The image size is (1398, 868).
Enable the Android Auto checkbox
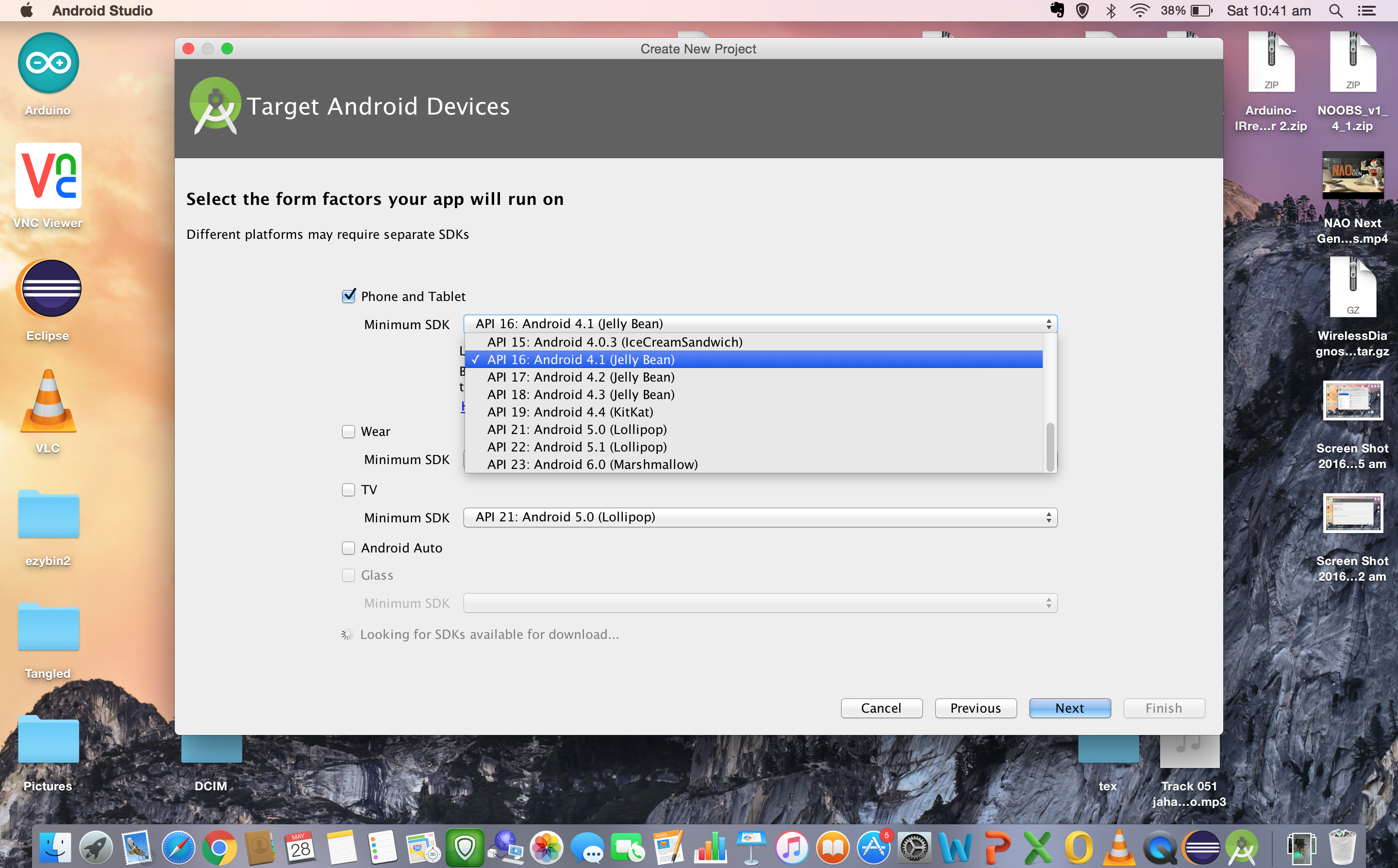pos(349,548)
